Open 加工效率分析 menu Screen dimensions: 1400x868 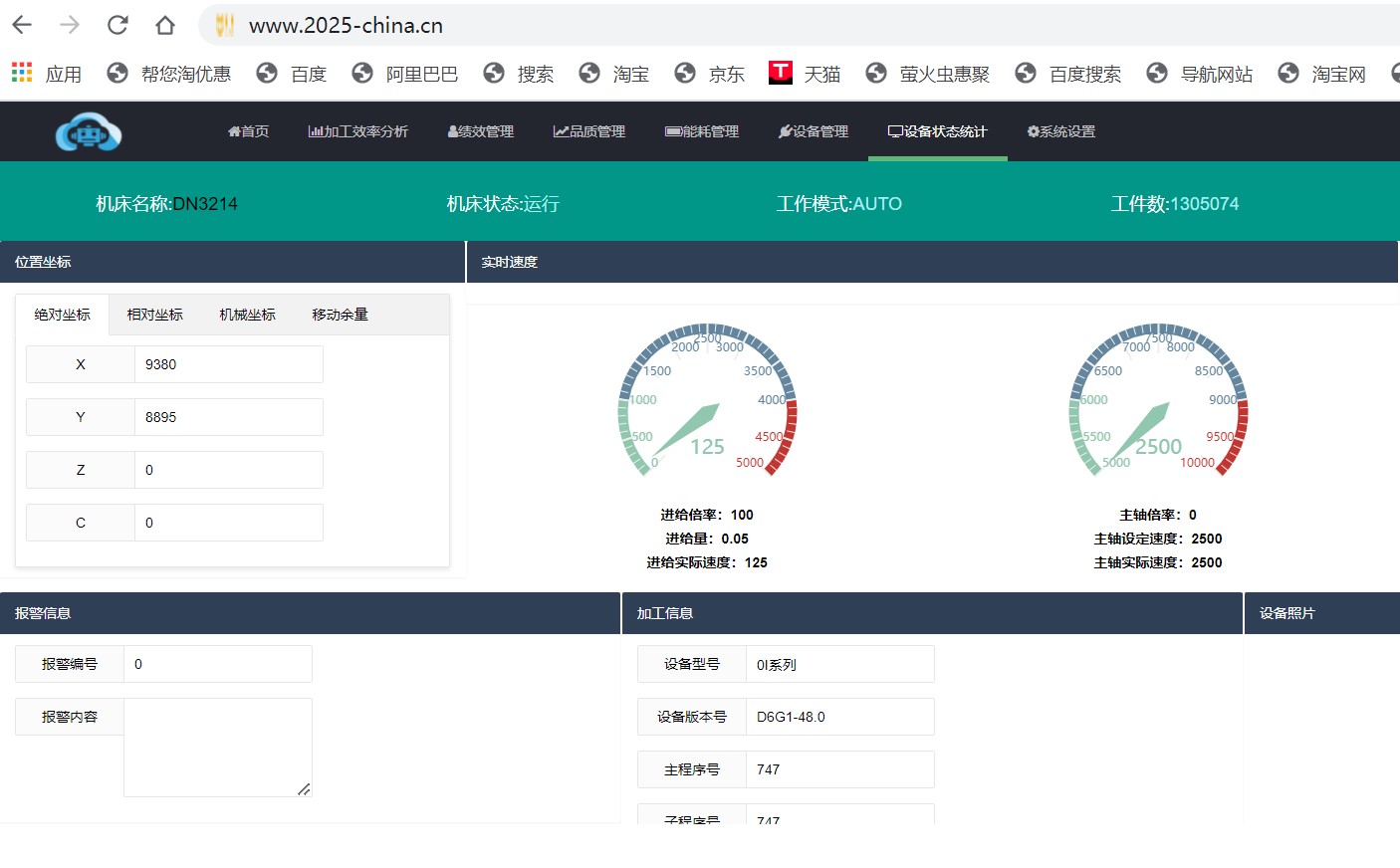[358, 131]
